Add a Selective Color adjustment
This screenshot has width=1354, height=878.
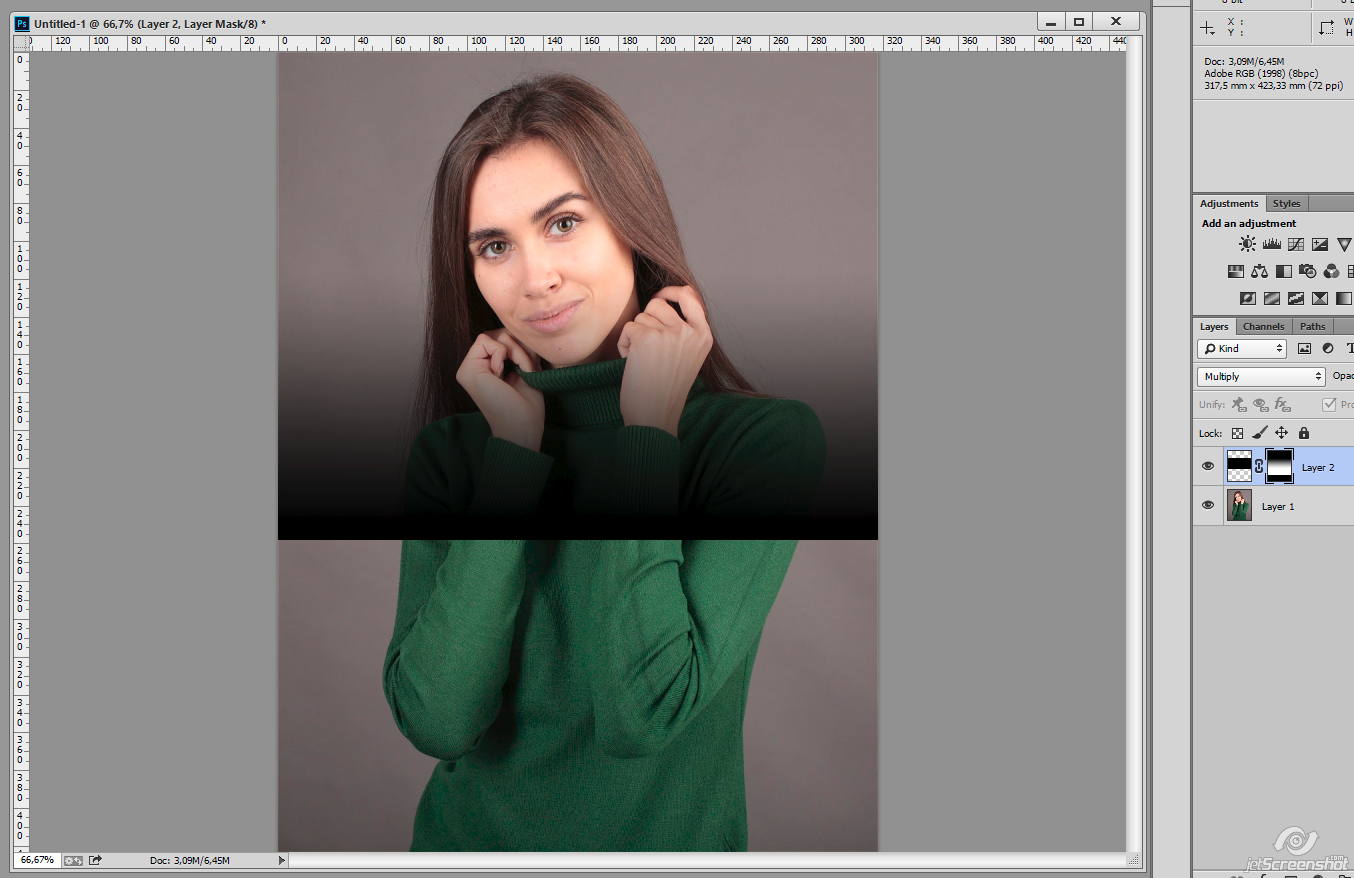pos(1320,298)
